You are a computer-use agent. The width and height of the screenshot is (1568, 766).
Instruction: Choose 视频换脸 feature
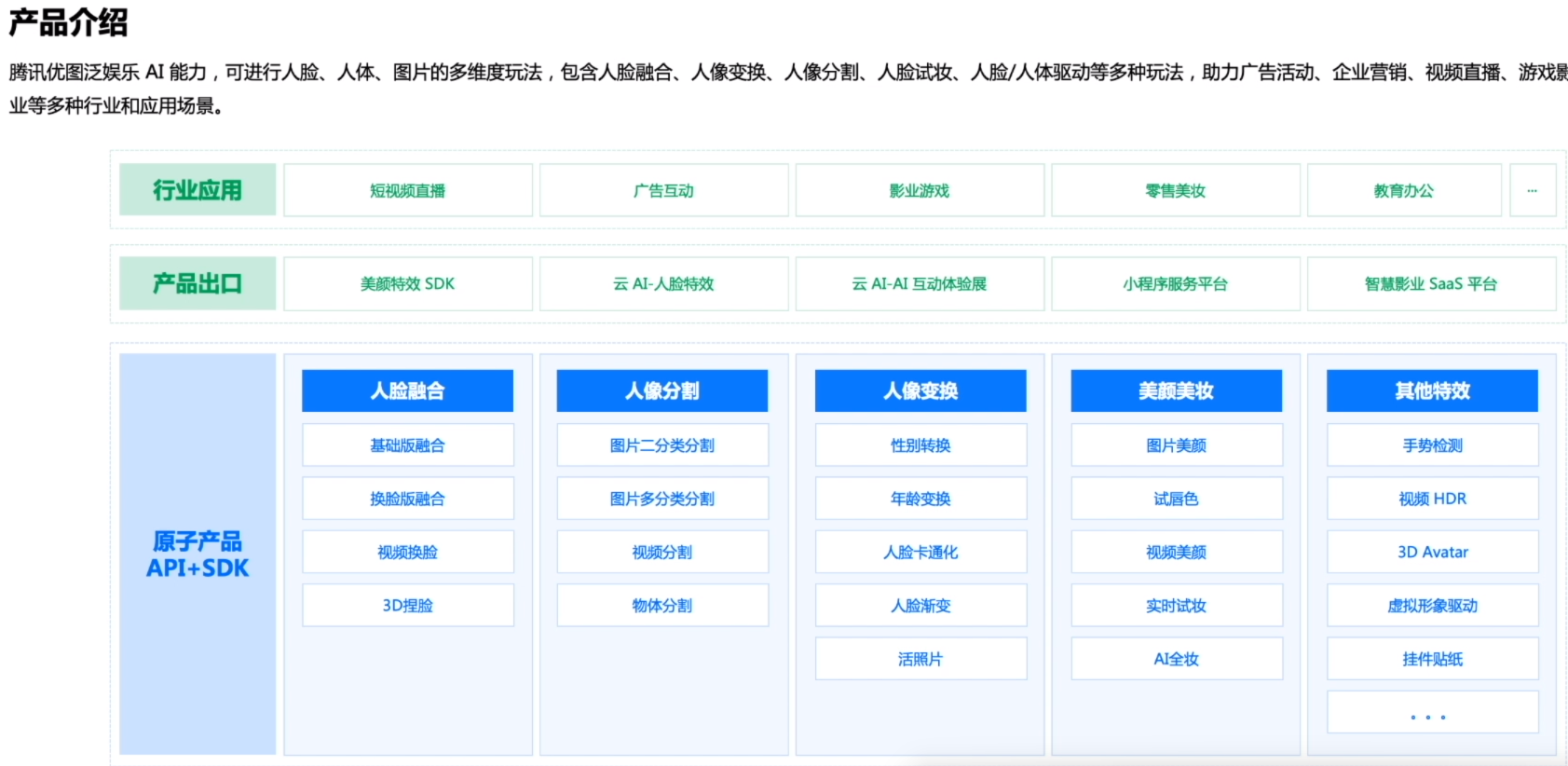pyautogui.click(x=408, y=552)
